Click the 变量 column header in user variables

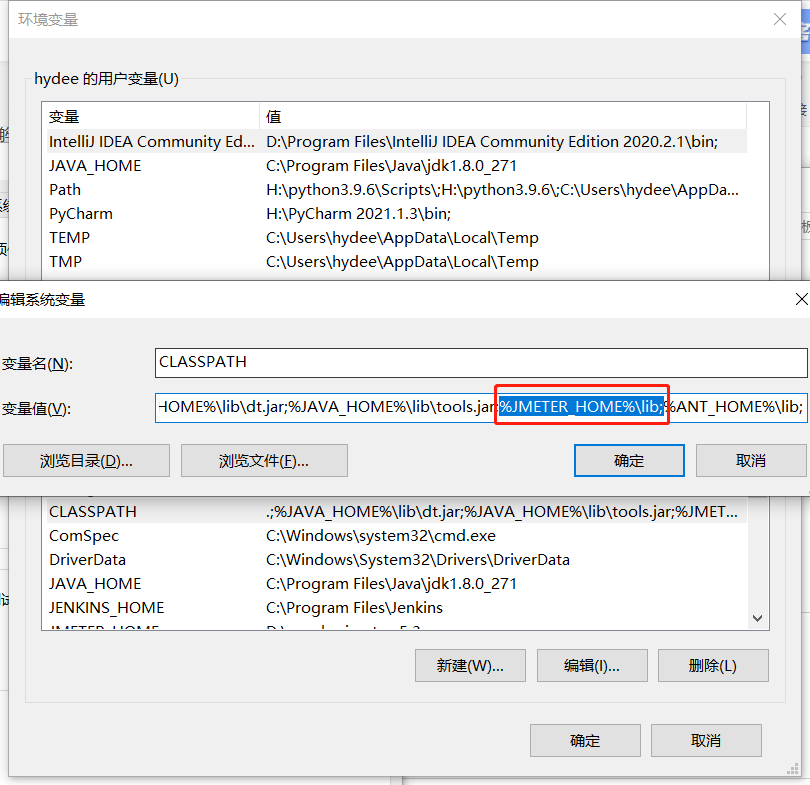(152, 116)
